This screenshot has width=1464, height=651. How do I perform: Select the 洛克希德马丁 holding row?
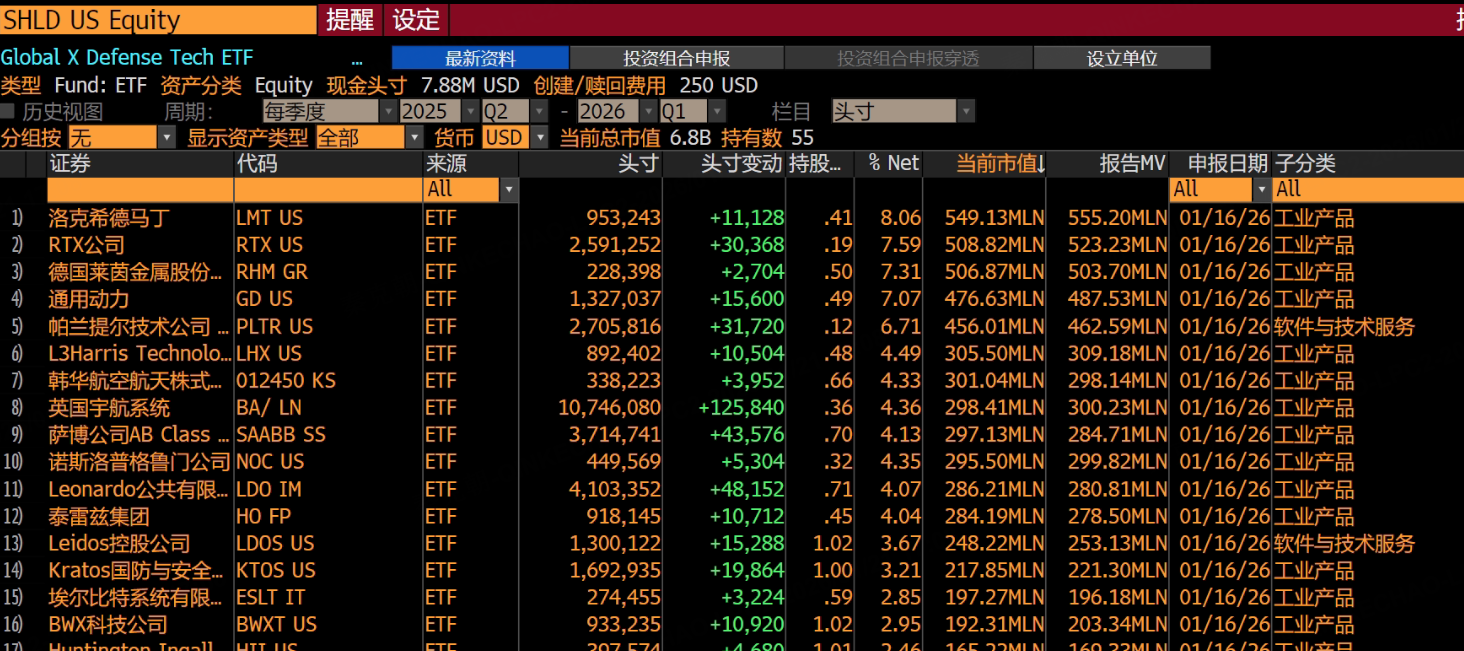pos(109,218)
